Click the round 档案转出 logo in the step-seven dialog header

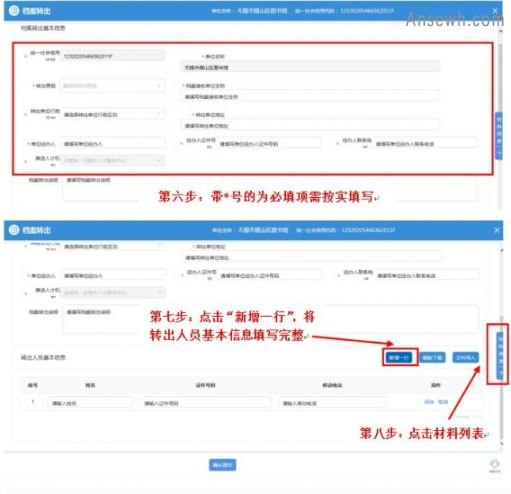[x=14, y=230]
